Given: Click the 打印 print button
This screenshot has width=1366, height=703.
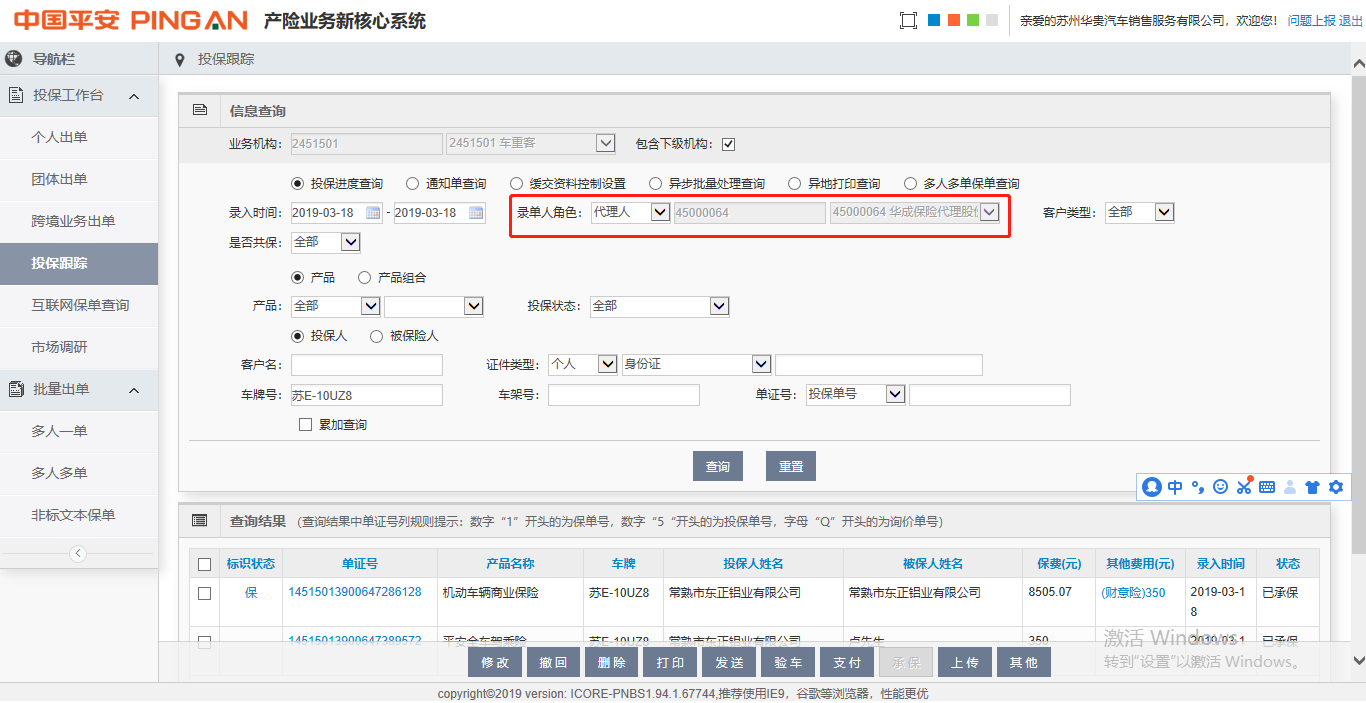Looking at the screenshot, I should click(671, 662).
